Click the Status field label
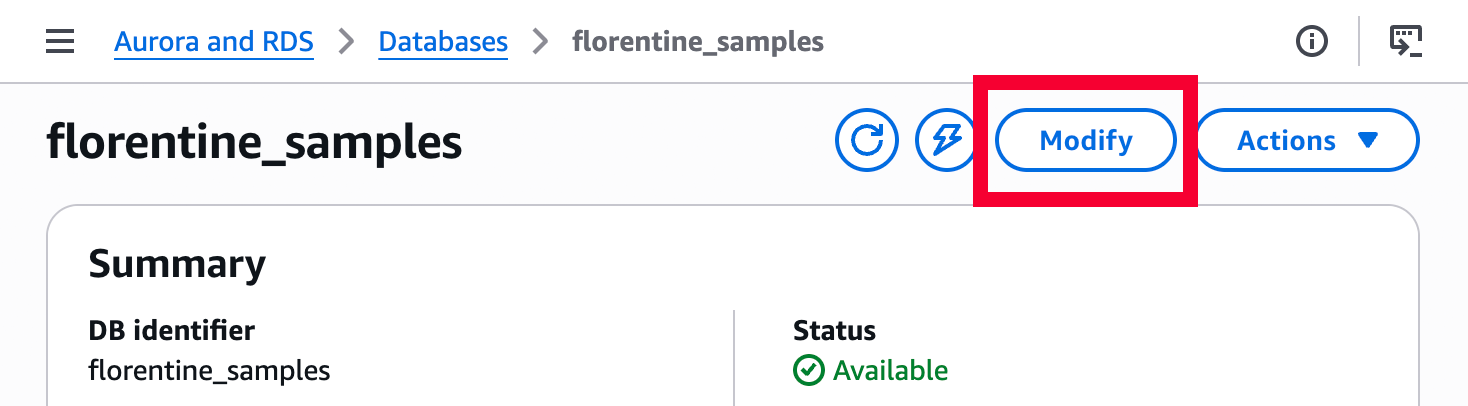This screenshot has height=406, width=1468. [834, 330]
